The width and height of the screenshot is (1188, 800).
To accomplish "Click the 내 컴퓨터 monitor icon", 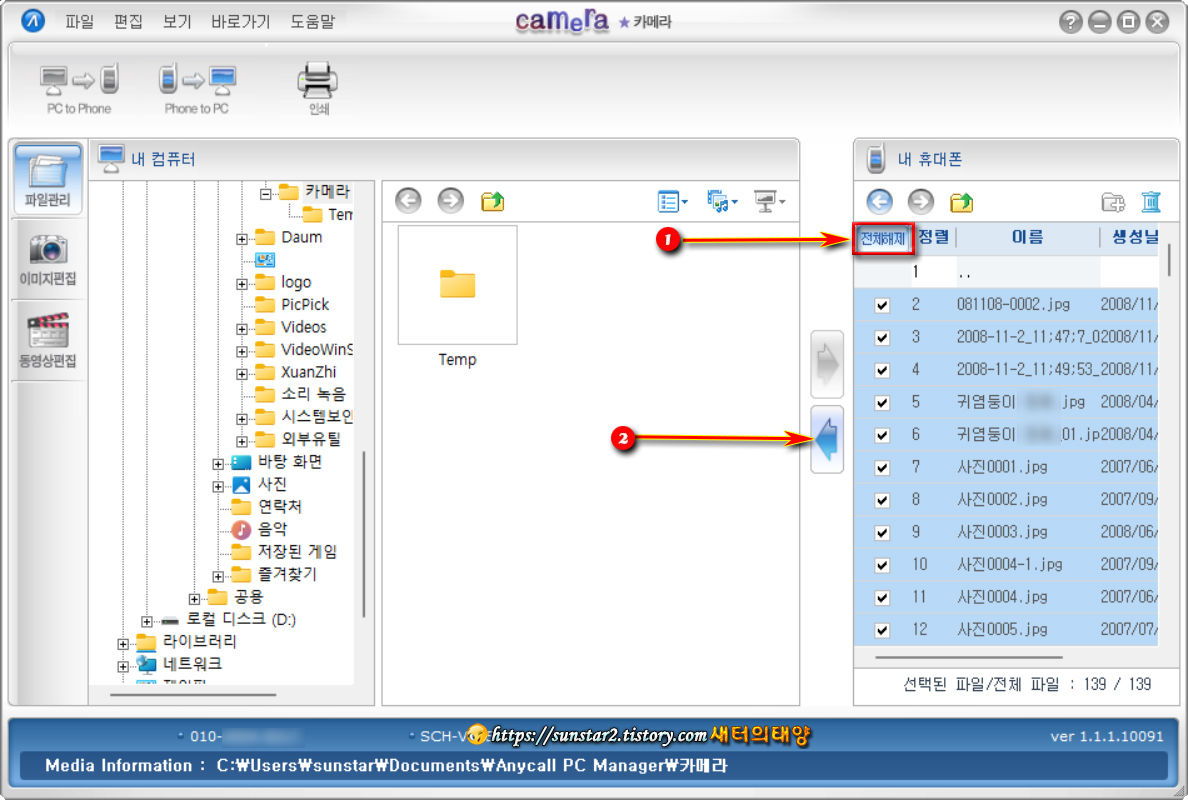I will pyautogui.click(x=111, y=159).
